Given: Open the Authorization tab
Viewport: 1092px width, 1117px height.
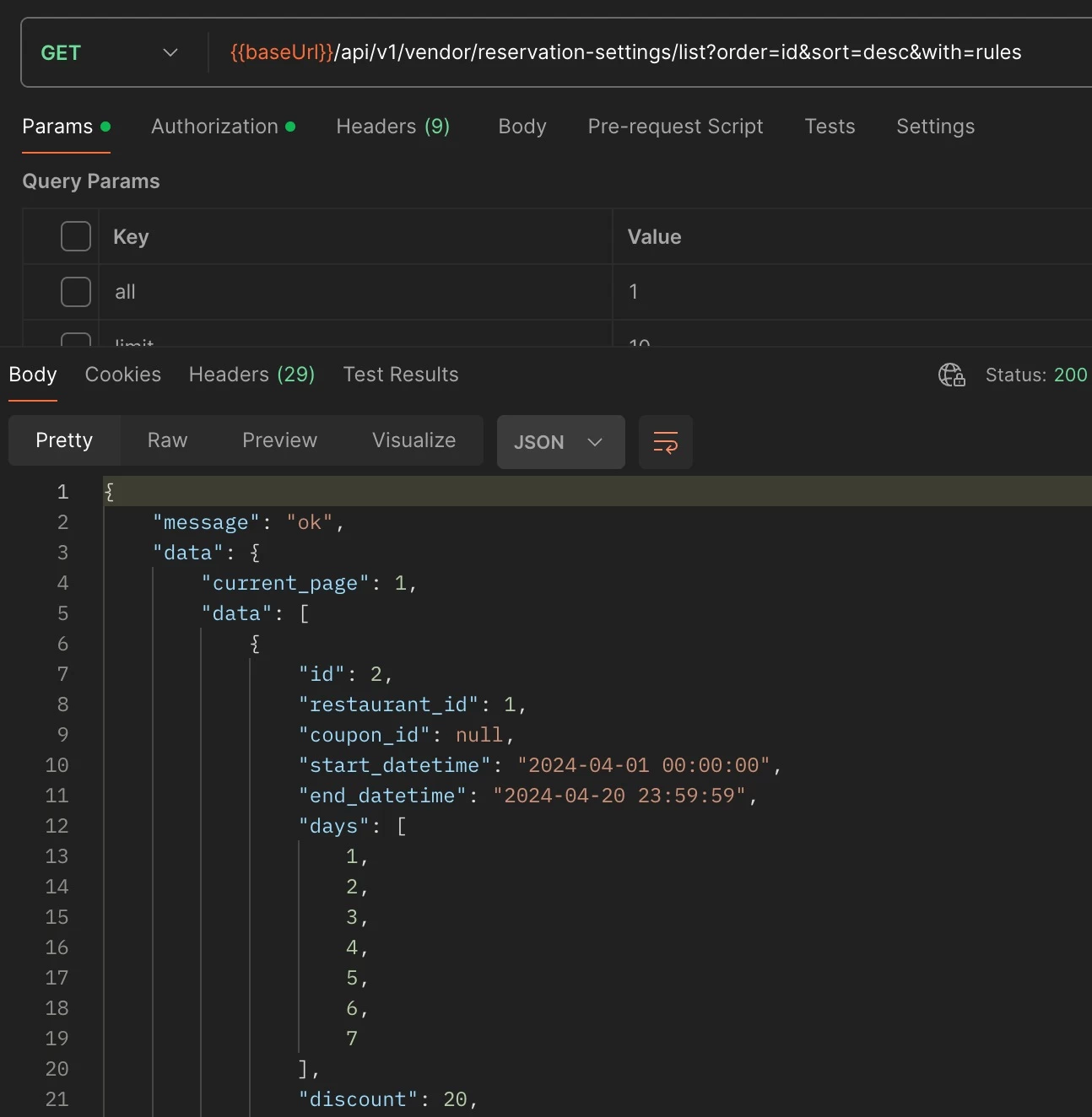Looking at the screenshot, I should [223, 127].
